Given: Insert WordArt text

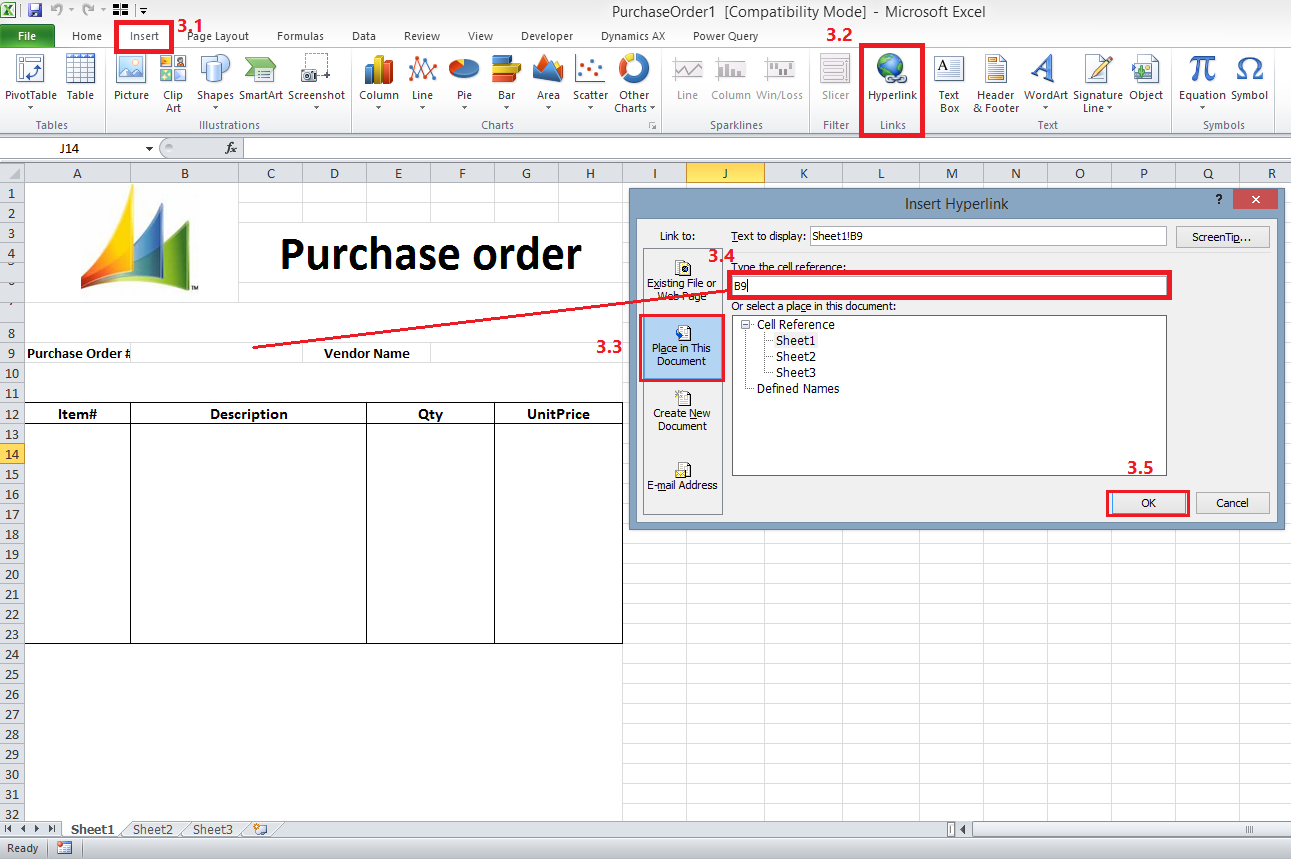Looking at the screenshot, I should tap(1045, 80).
